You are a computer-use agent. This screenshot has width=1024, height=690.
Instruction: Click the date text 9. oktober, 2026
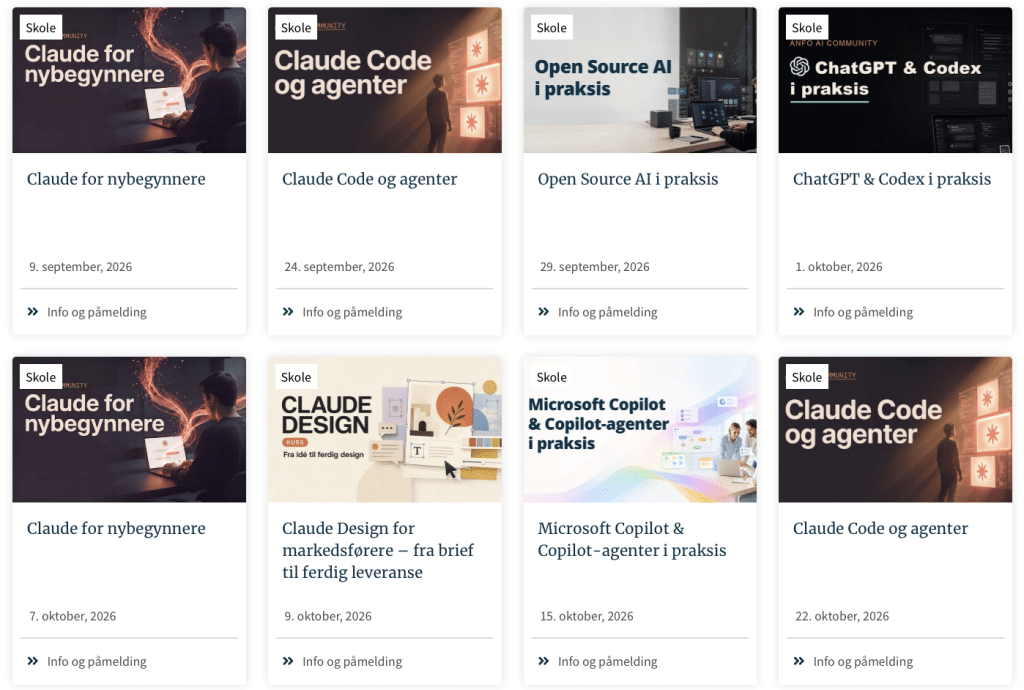[x=328, y=616]
